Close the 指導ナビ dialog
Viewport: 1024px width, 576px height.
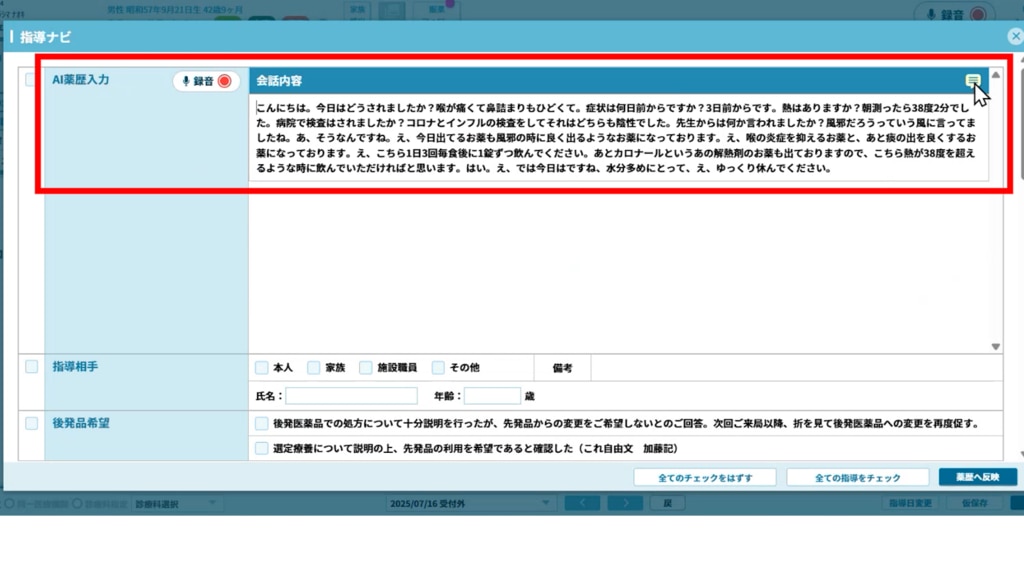click(1015, 37)
